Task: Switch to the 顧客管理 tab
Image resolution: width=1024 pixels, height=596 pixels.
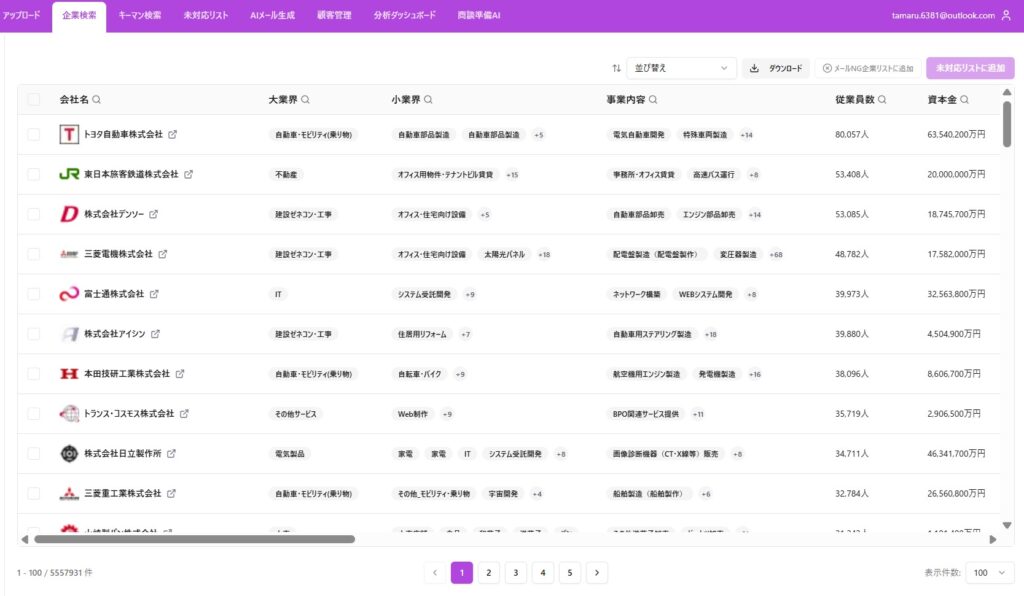Action: point(334,15)
